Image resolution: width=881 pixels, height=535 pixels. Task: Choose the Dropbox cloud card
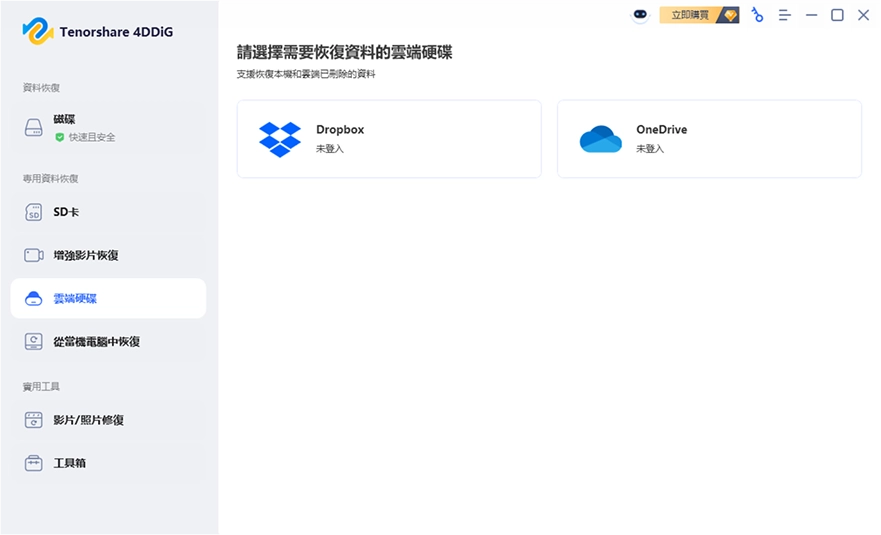389,139
